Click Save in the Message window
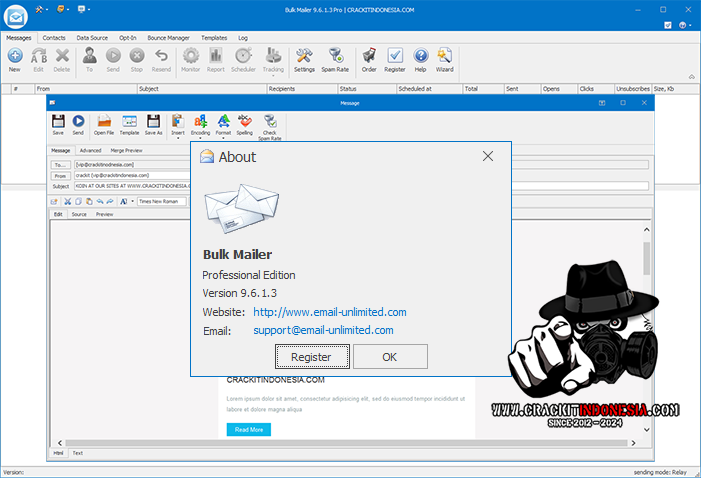Viewport: 701px width, 478px height. [x=58, y=124]
